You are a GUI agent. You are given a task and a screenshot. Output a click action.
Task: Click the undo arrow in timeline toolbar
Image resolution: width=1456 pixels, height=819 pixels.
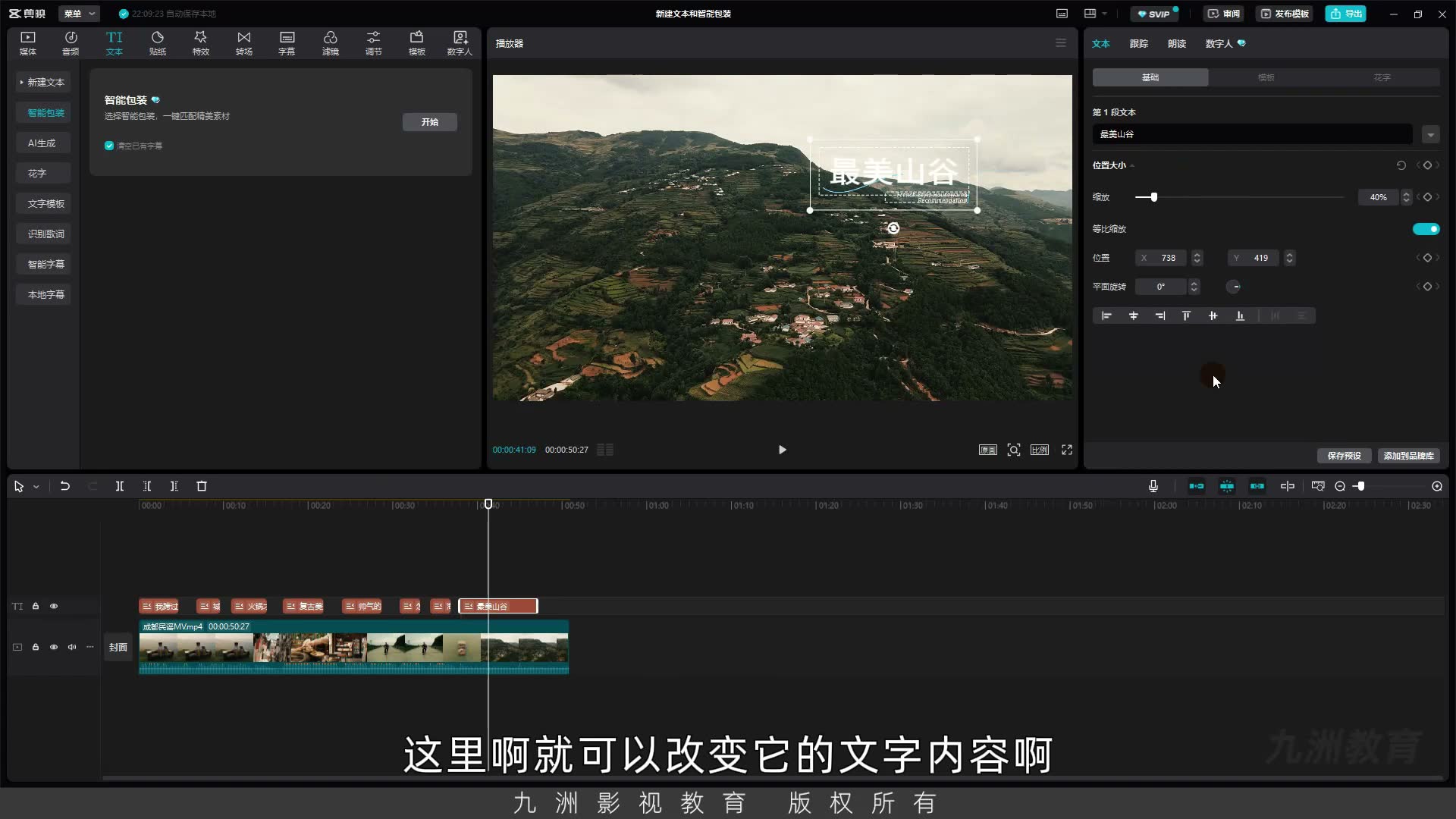65,486
